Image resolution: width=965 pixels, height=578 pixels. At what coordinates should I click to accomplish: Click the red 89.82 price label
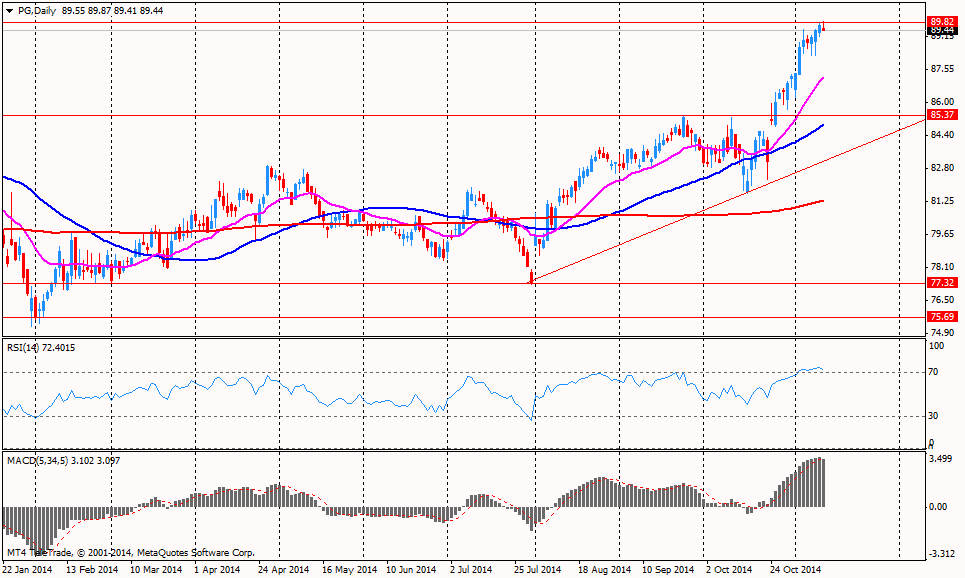pyautogui.click(x=940, y=21)
